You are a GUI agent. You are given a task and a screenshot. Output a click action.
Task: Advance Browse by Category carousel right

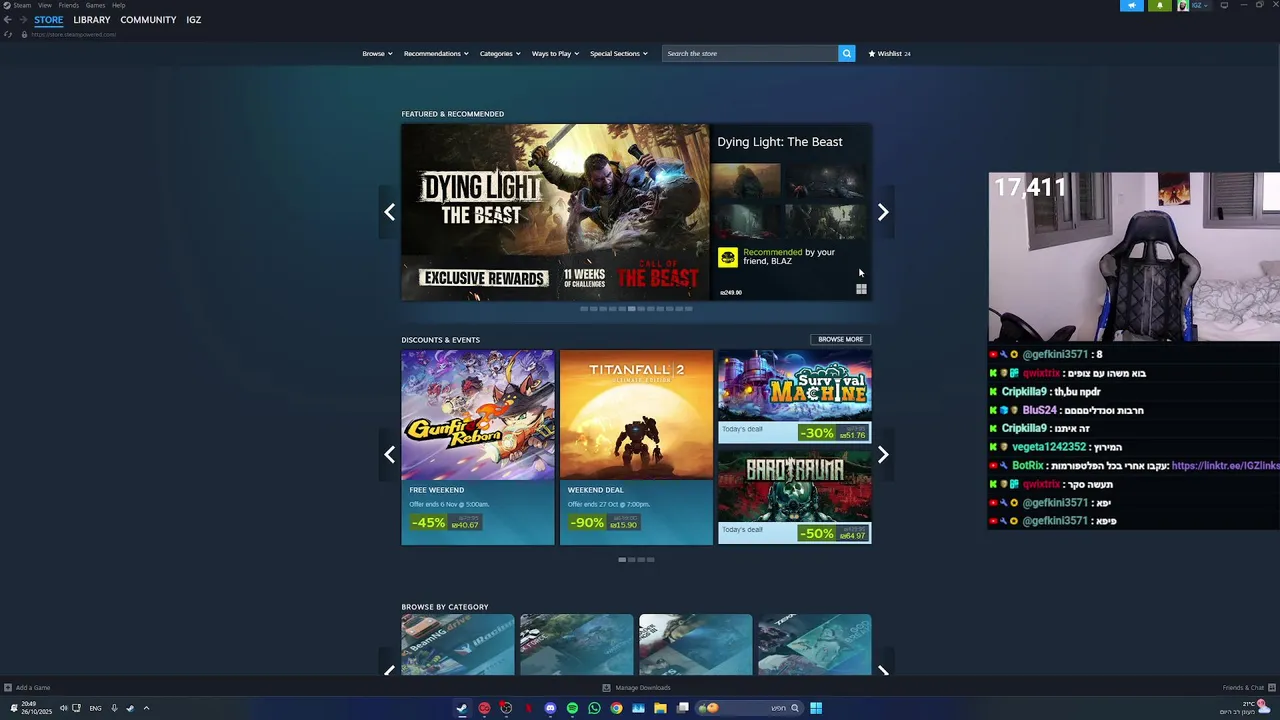click(x=883, y=670)
